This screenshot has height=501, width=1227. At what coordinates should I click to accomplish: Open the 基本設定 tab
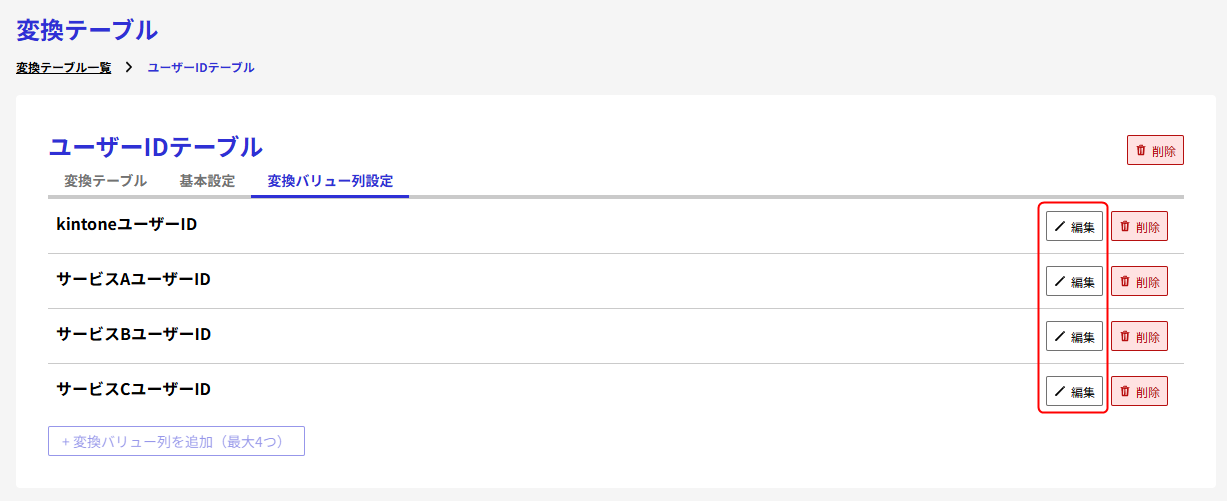pos(207,181)
